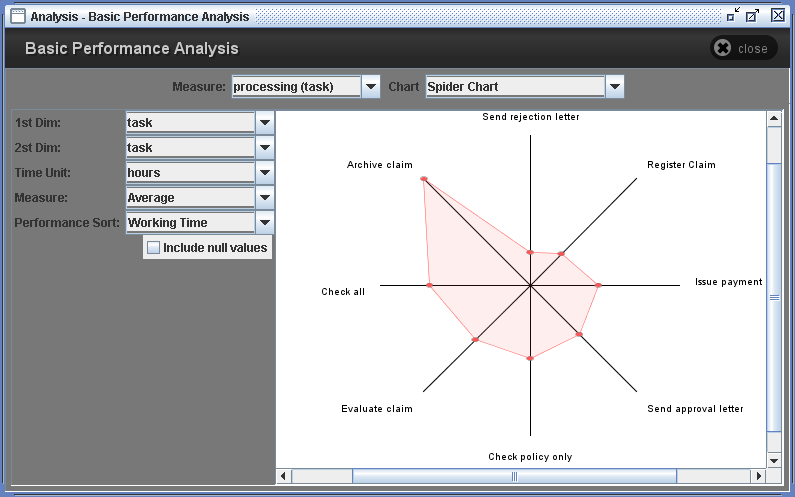Open the Chart type dropdown showing Spider Chart

614,87
